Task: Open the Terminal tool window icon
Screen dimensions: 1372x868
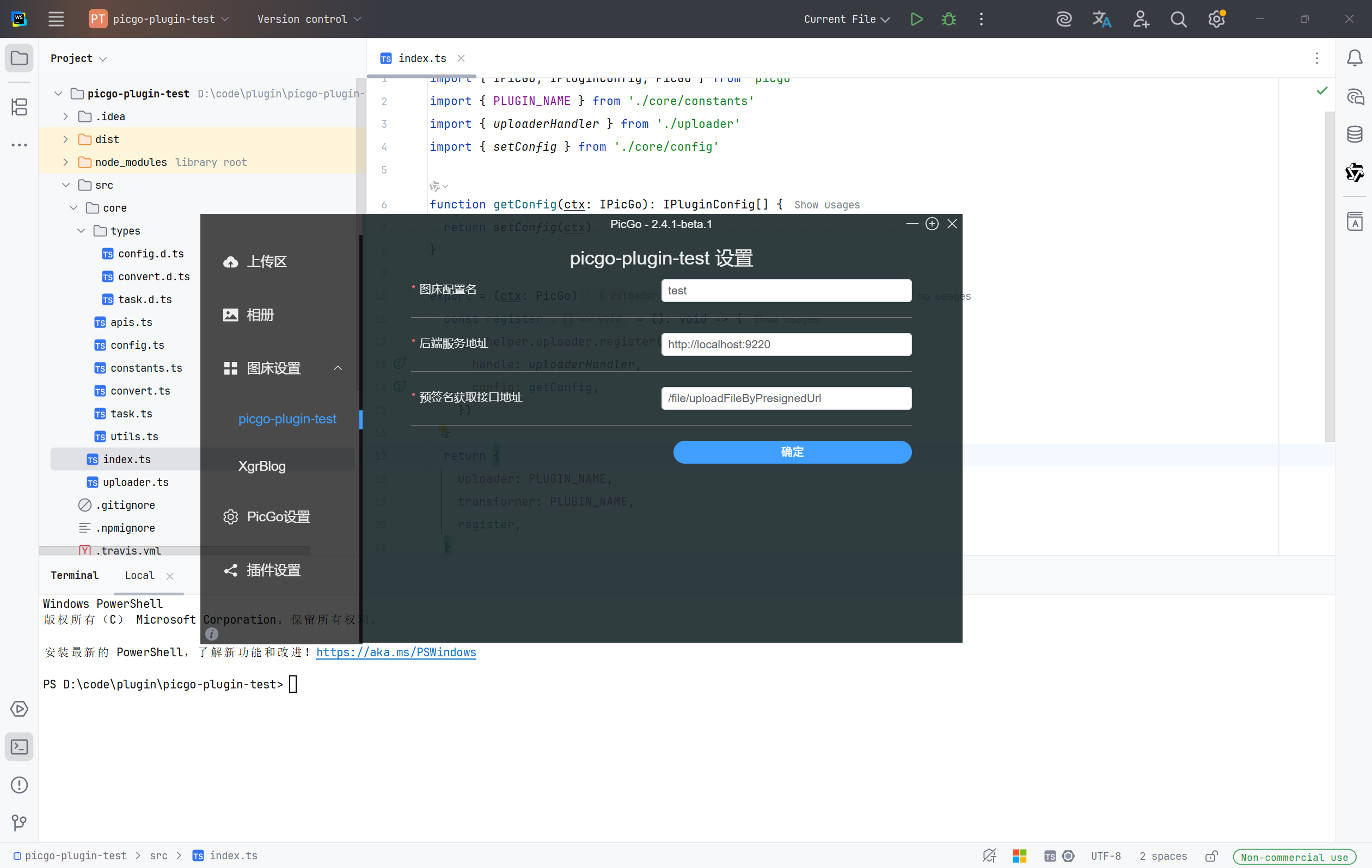Action: pos(20,747)
